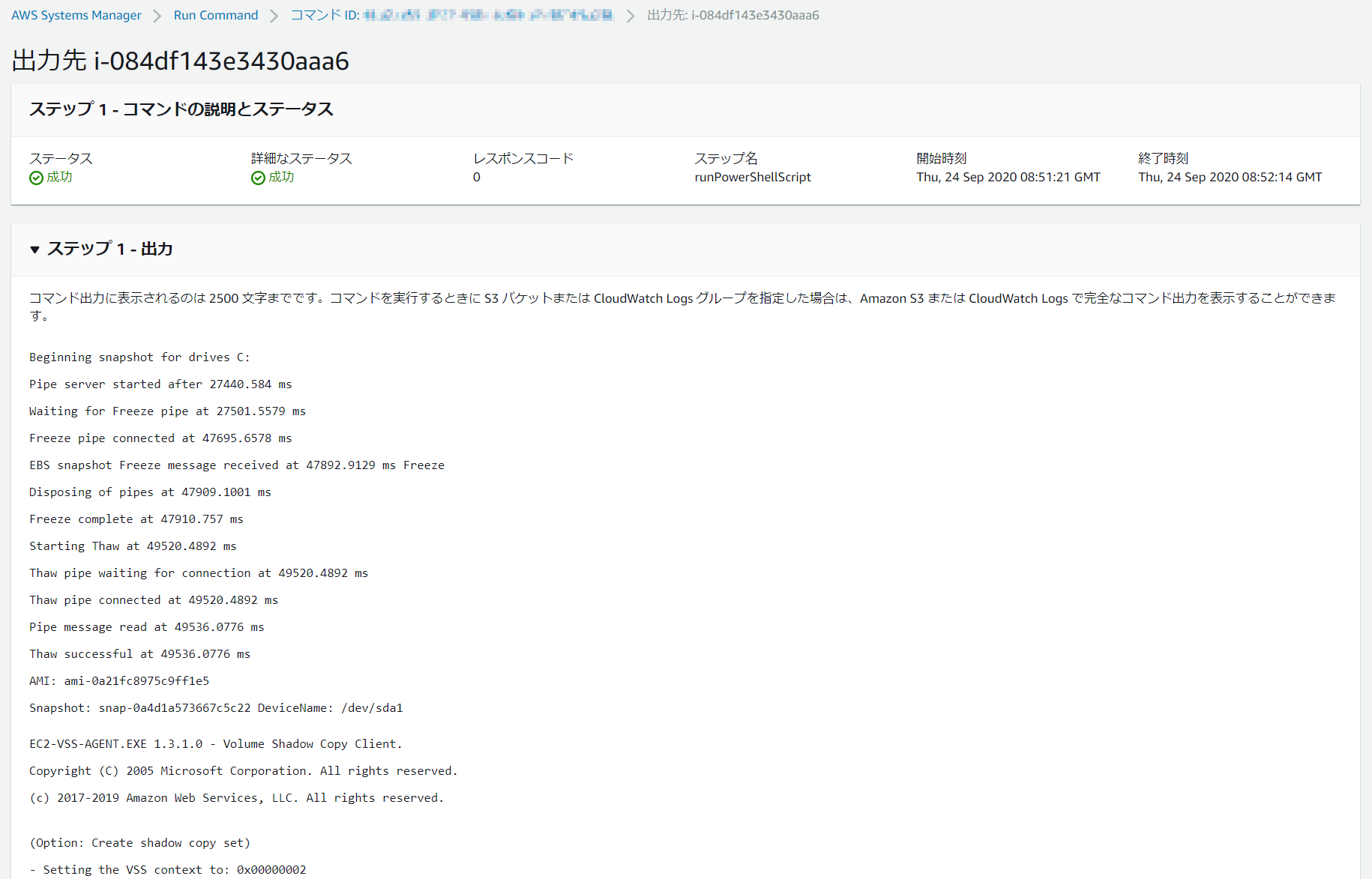Open the Run Command breadcrumb page

[215, 14]
